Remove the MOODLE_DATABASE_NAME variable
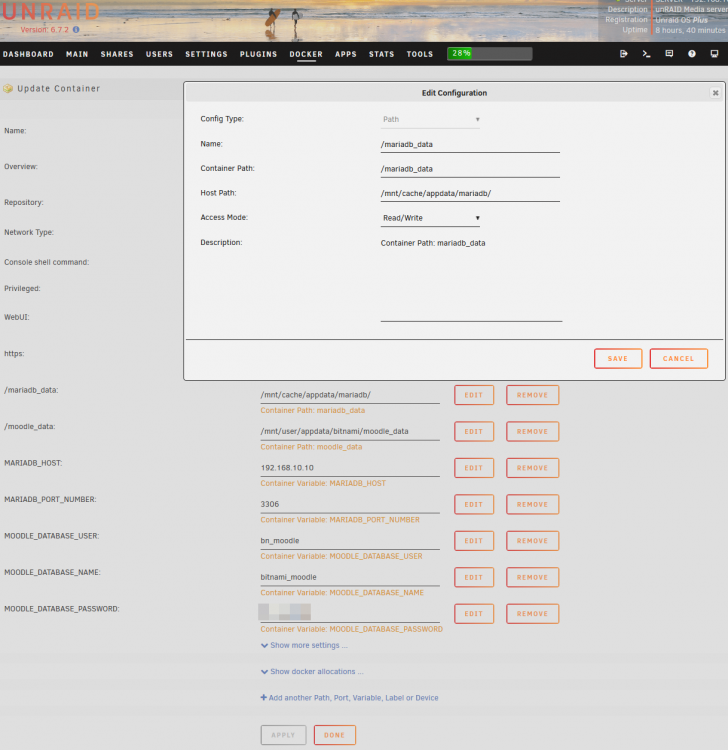Screen dimensions: 728x750 [532, 577]
